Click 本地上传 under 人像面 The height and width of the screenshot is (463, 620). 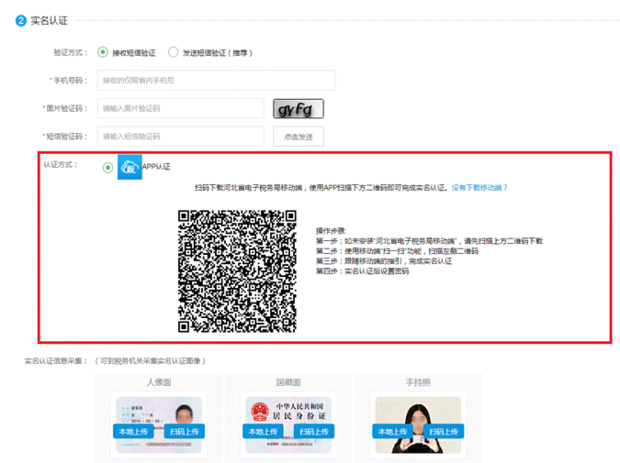pos(133,431)
